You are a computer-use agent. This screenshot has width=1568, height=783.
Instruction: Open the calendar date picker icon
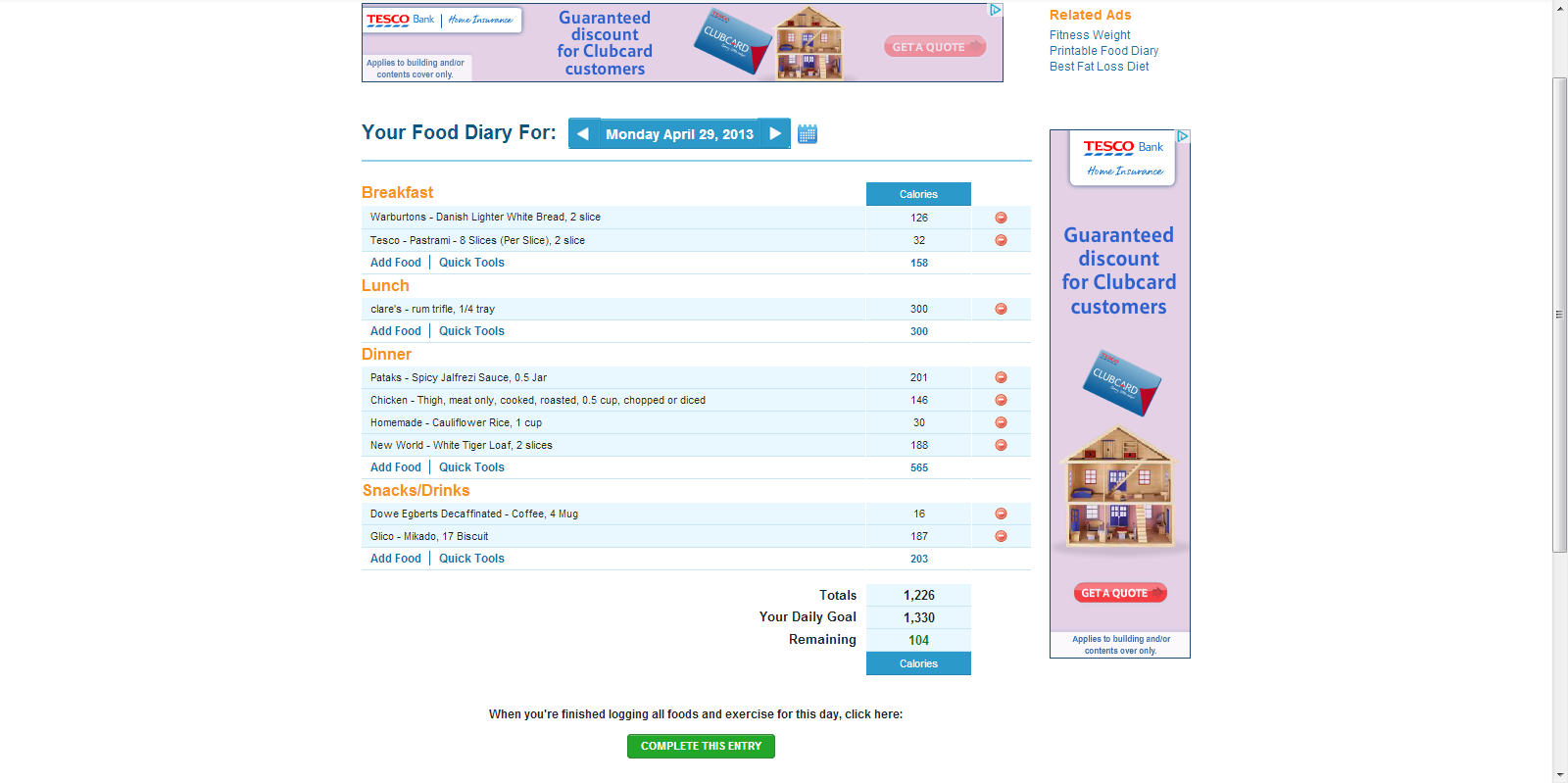(808, 134)
